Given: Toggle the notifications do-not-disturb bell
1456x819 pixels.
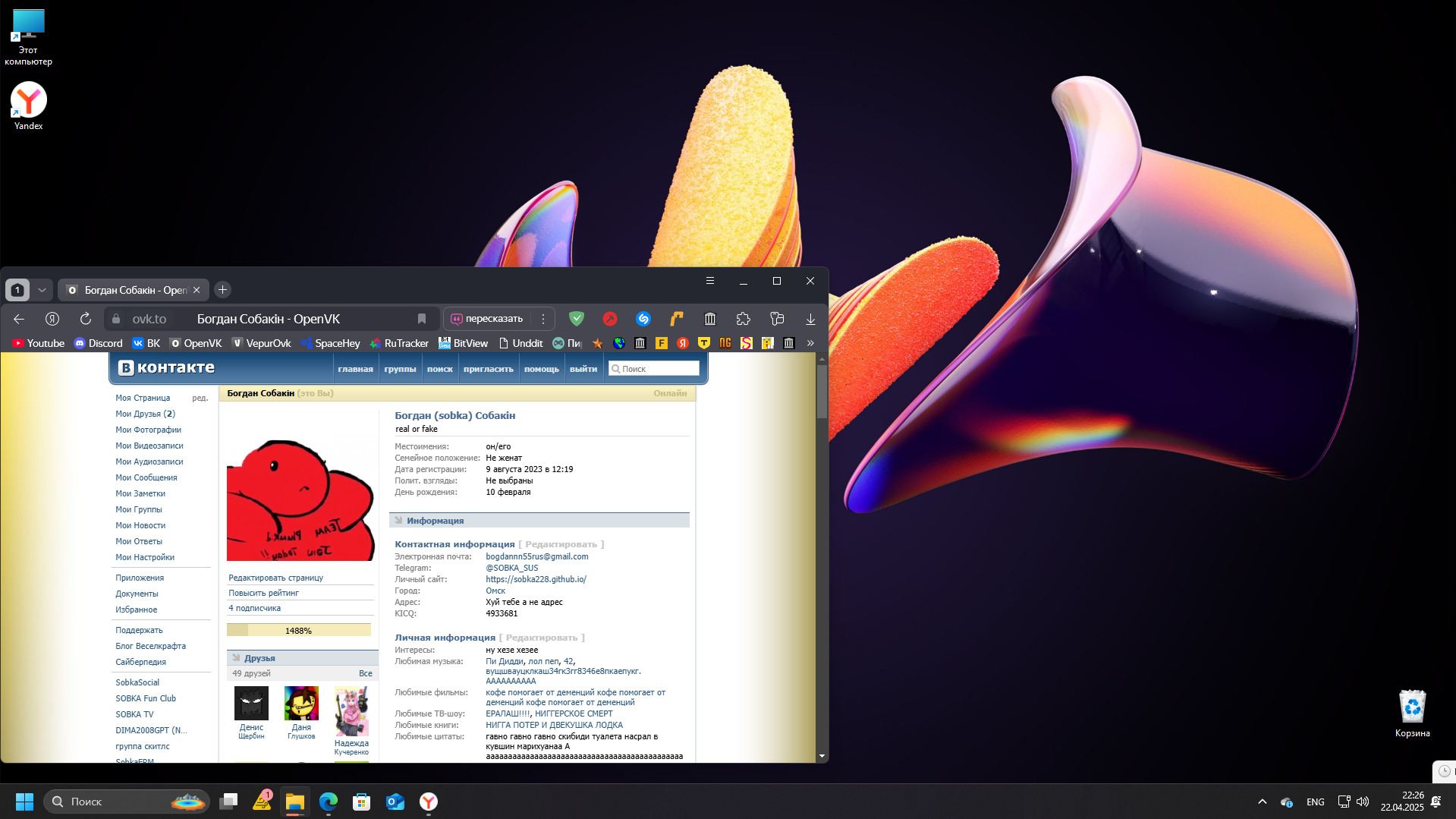Looking at the screenshot, I should pos(1436,802).
